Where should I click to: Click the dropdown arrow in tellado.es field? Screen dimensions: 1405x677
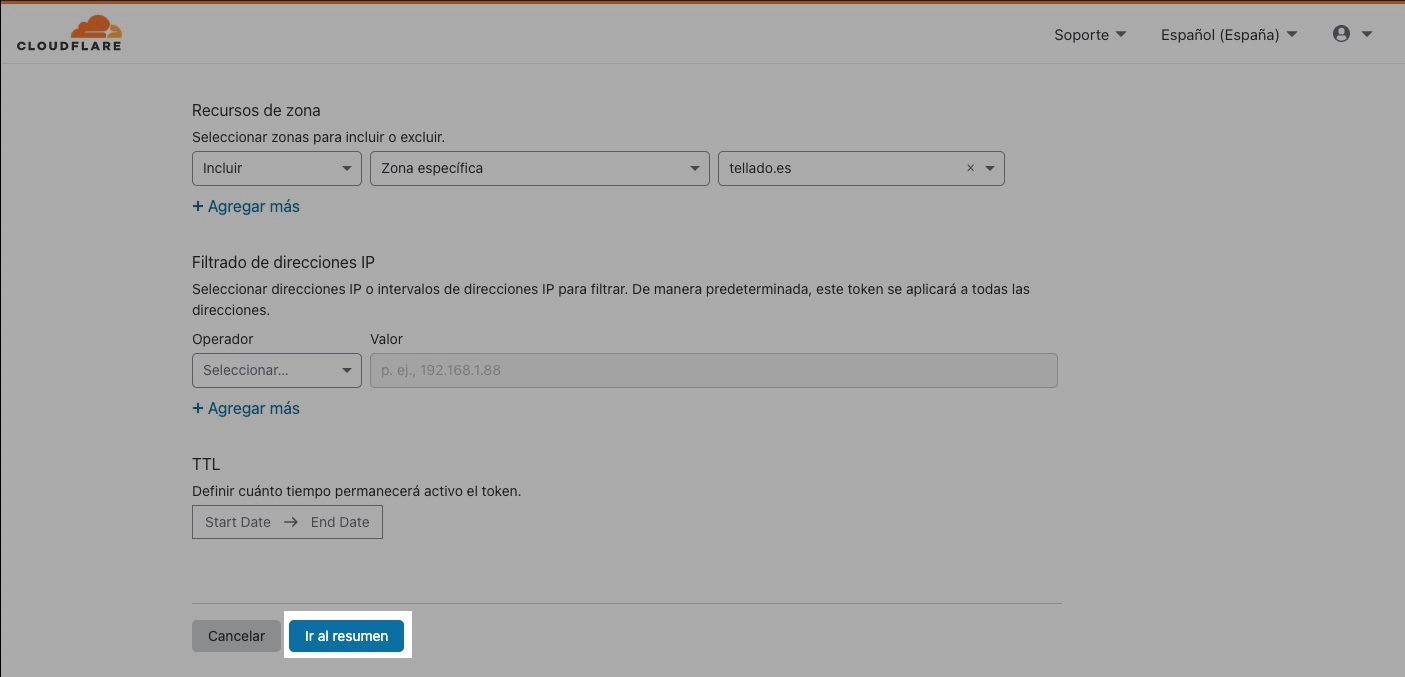[x=990, y=168]
